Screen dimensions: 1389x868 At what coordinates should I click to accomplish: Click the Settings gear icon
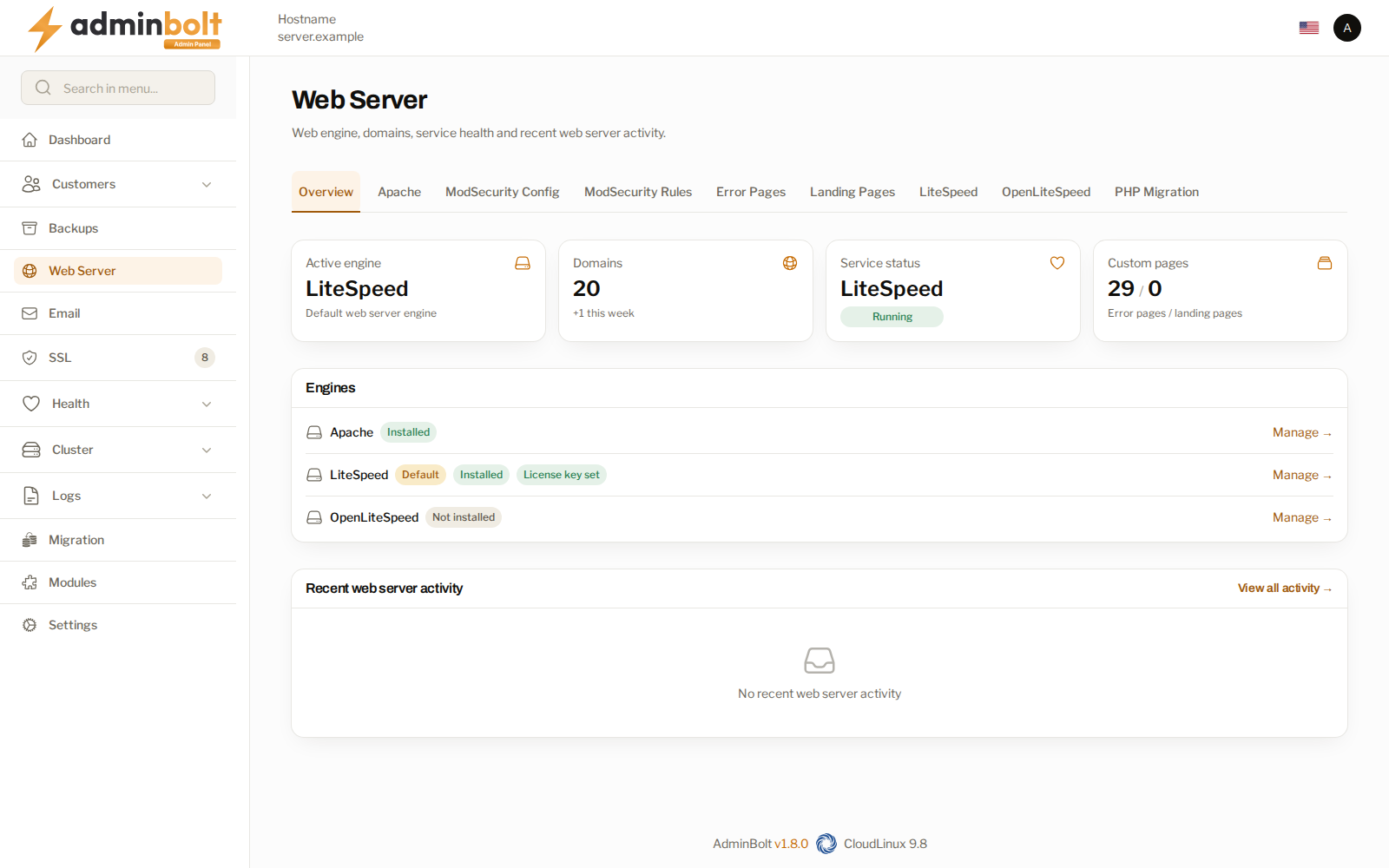point(30,625)
